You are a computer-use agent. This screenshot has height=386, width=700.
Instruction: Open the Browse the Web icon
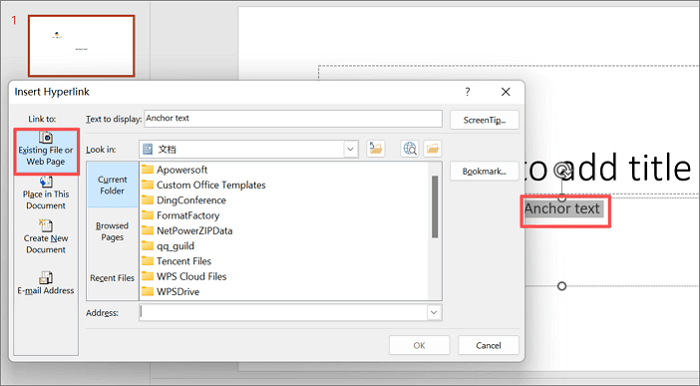[x=410, y=149]
